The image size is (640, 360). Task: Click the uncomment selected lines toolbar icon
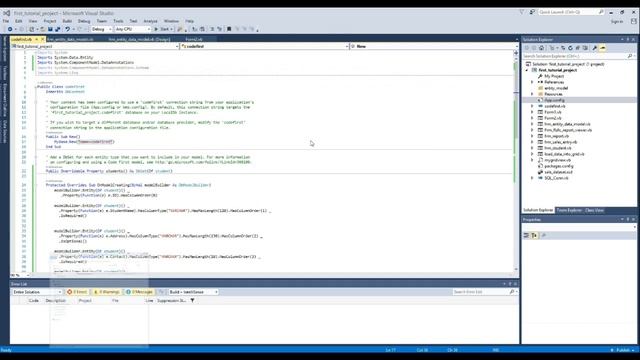click(x=220, y=29)
